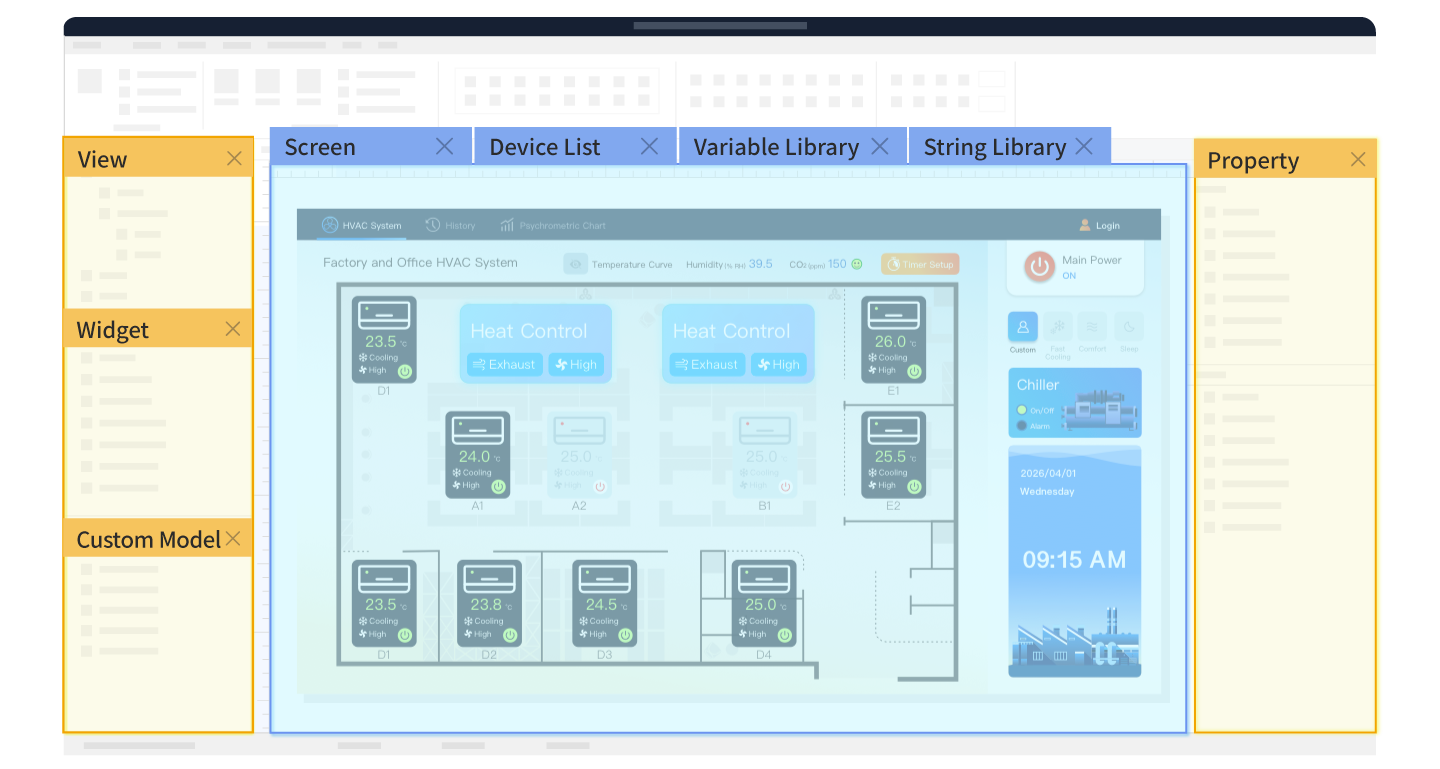1440x769 pixels.
Task: Switch to the Screen tab
Action: (x=370, y=146)
